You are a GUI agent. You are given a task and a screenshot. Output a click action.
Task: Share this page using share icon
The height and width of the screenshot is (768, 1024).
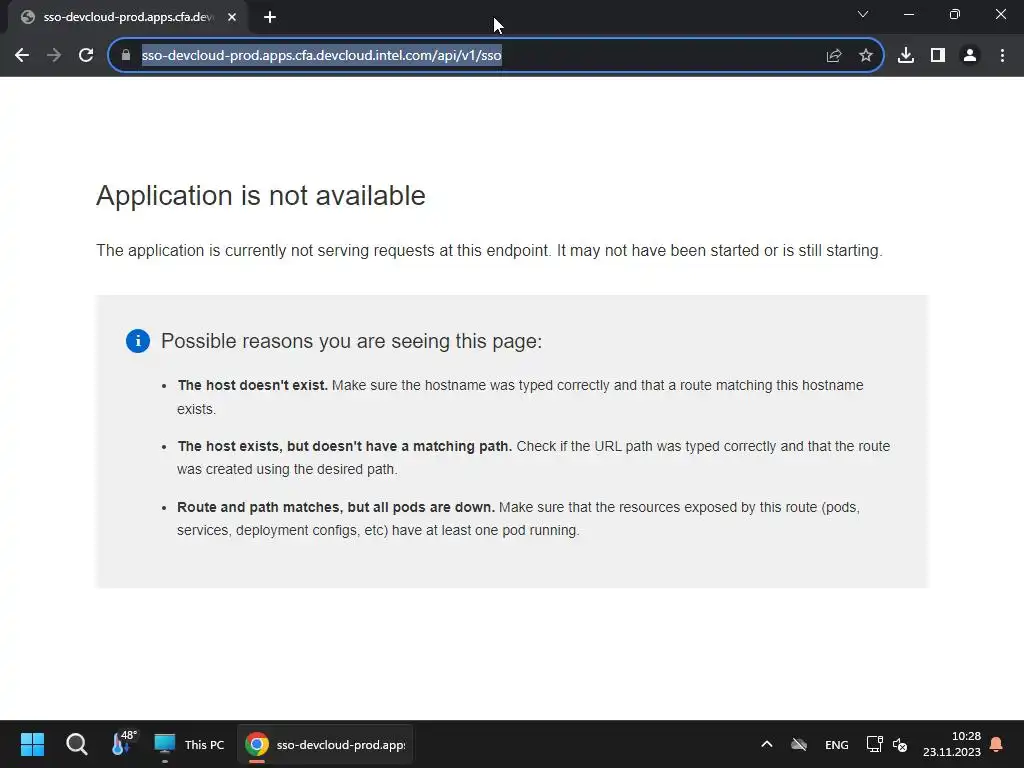click(x=834, y=56)
